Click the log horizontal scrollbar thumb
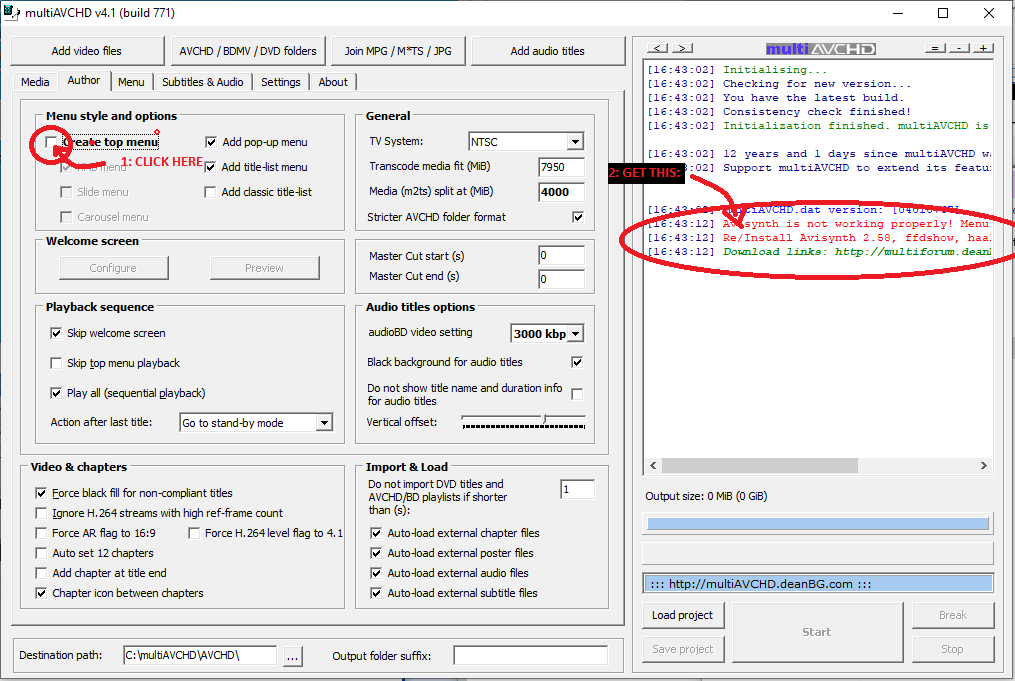This screenshot has width=1015, height=681. tap(759, 465)
